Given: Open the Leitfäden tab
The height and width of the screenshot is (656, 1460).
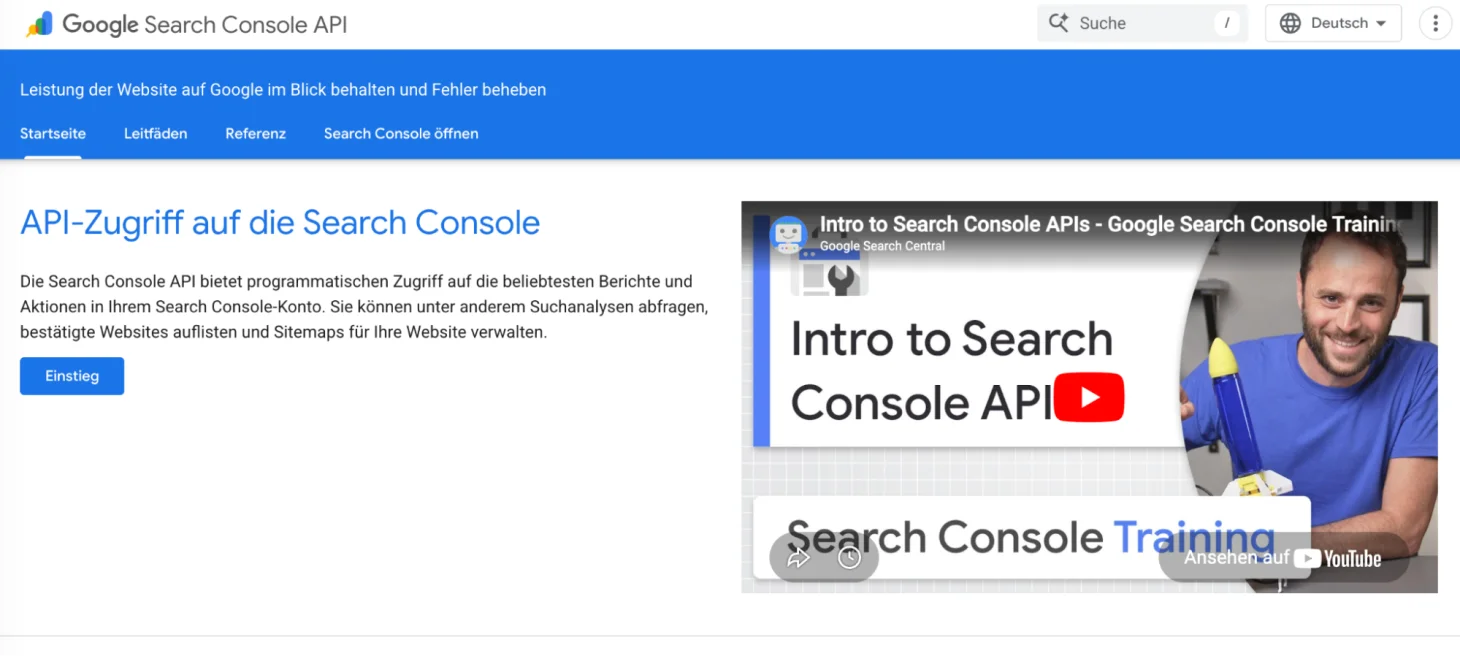Looking at the screenshot, I should (155, 133).
